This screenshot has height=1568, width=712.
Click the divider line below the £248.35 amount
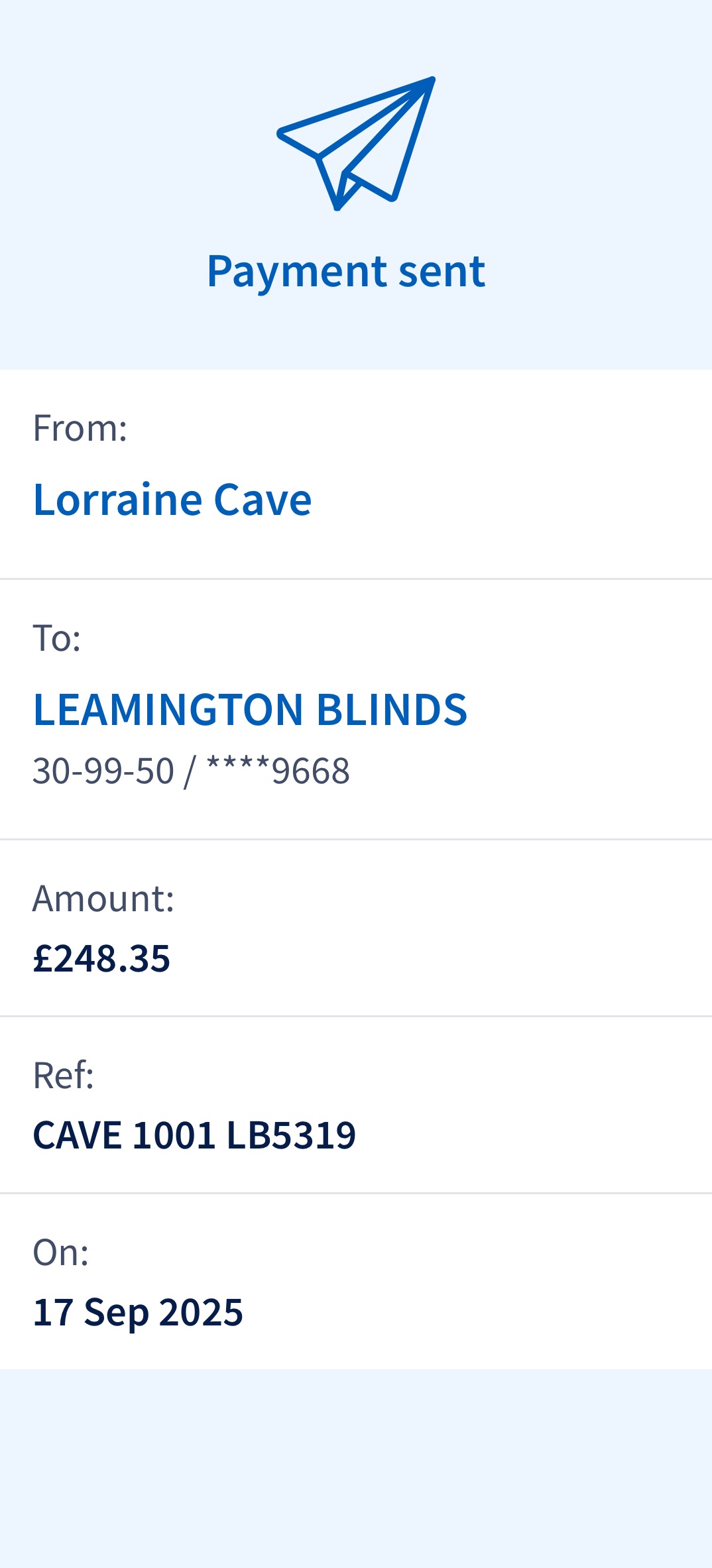[356, 1016]
